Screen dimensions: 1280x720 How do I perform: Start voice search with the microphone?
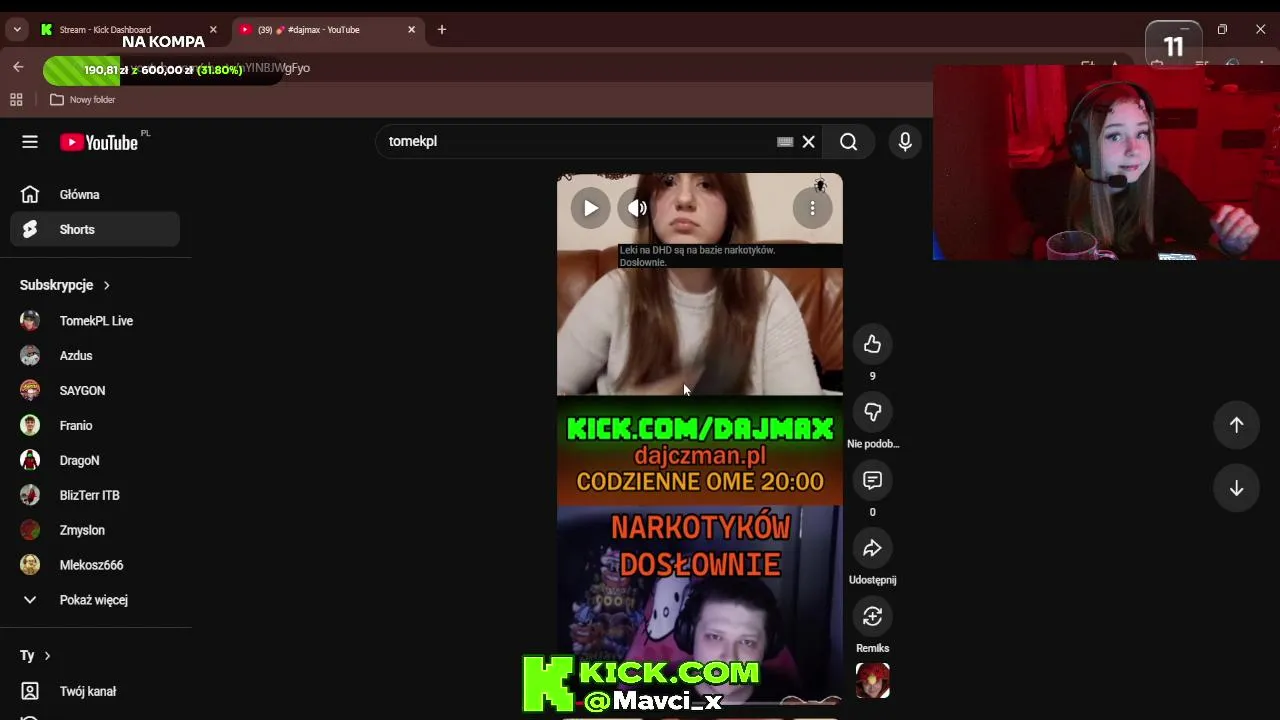(x=905, y=142)
